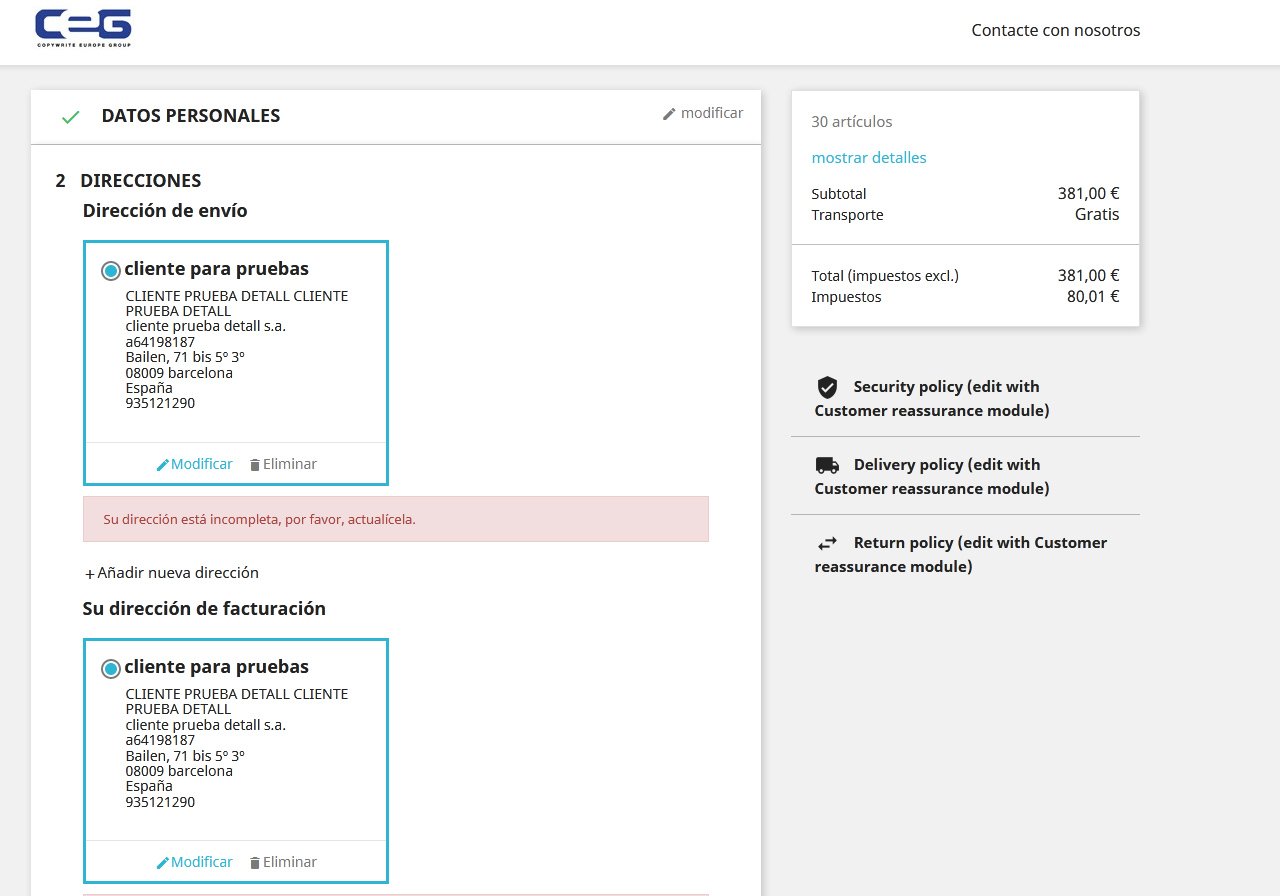The height and width of the screenshot is (896, 1280).
Task: Open Contacte con nosotros page
Action: coord(1055,30)
